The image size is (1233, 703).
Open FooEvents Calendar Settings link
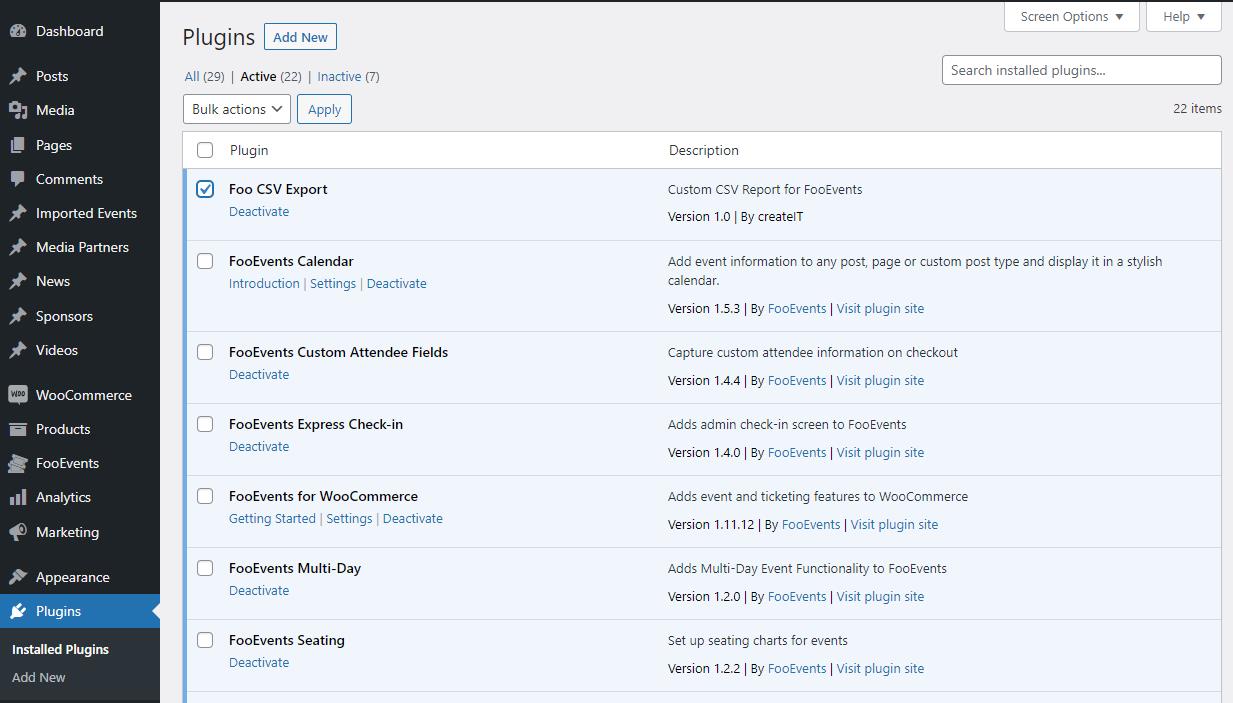click(333, 283)
